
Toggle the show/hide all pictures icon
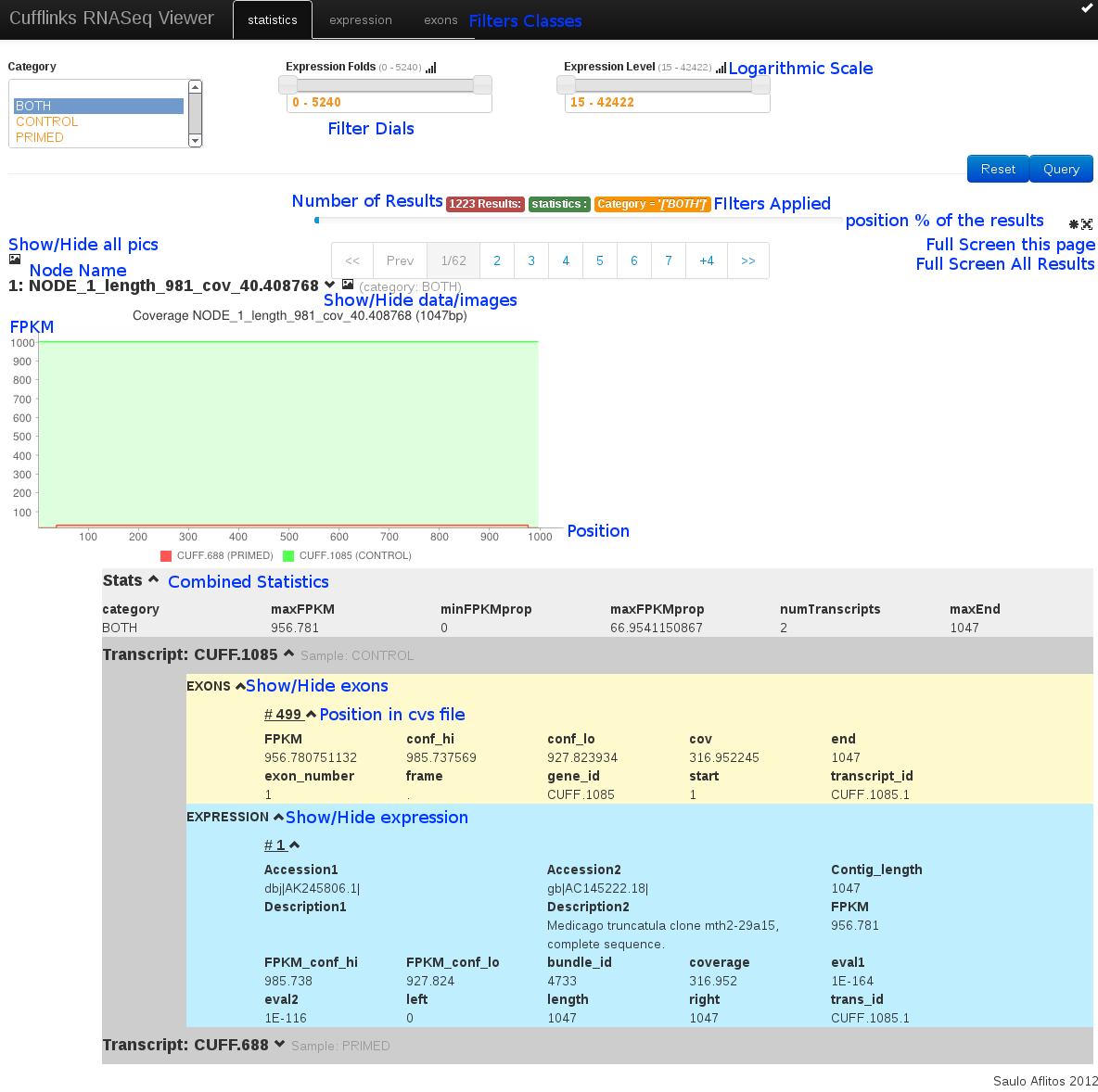point(15,259)
